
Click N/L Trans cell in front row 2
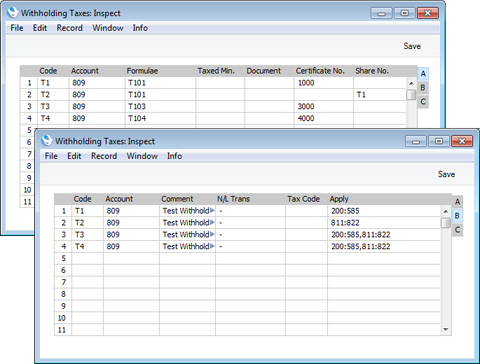point(250,223)
